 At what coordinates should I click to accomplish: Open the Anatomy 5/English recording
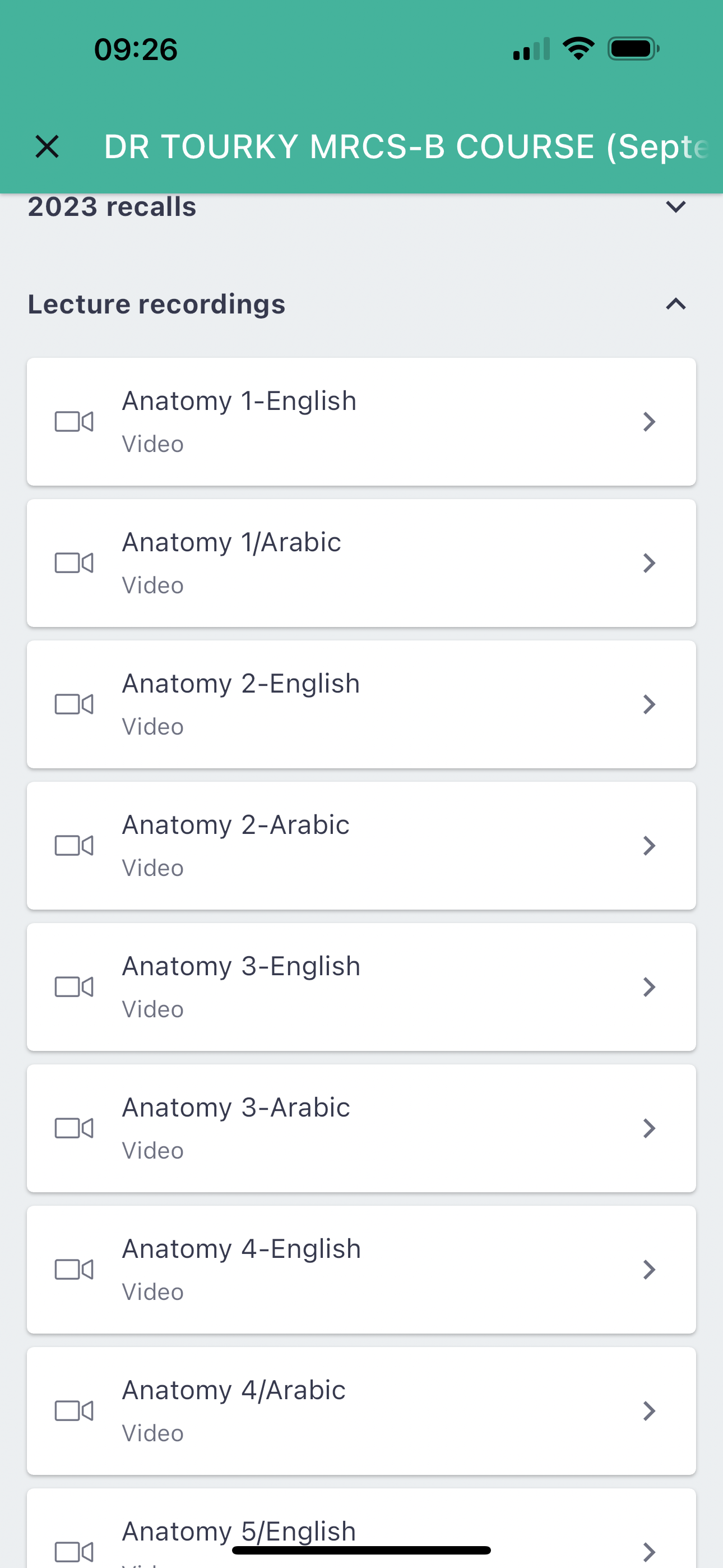tap(239, 1531)
